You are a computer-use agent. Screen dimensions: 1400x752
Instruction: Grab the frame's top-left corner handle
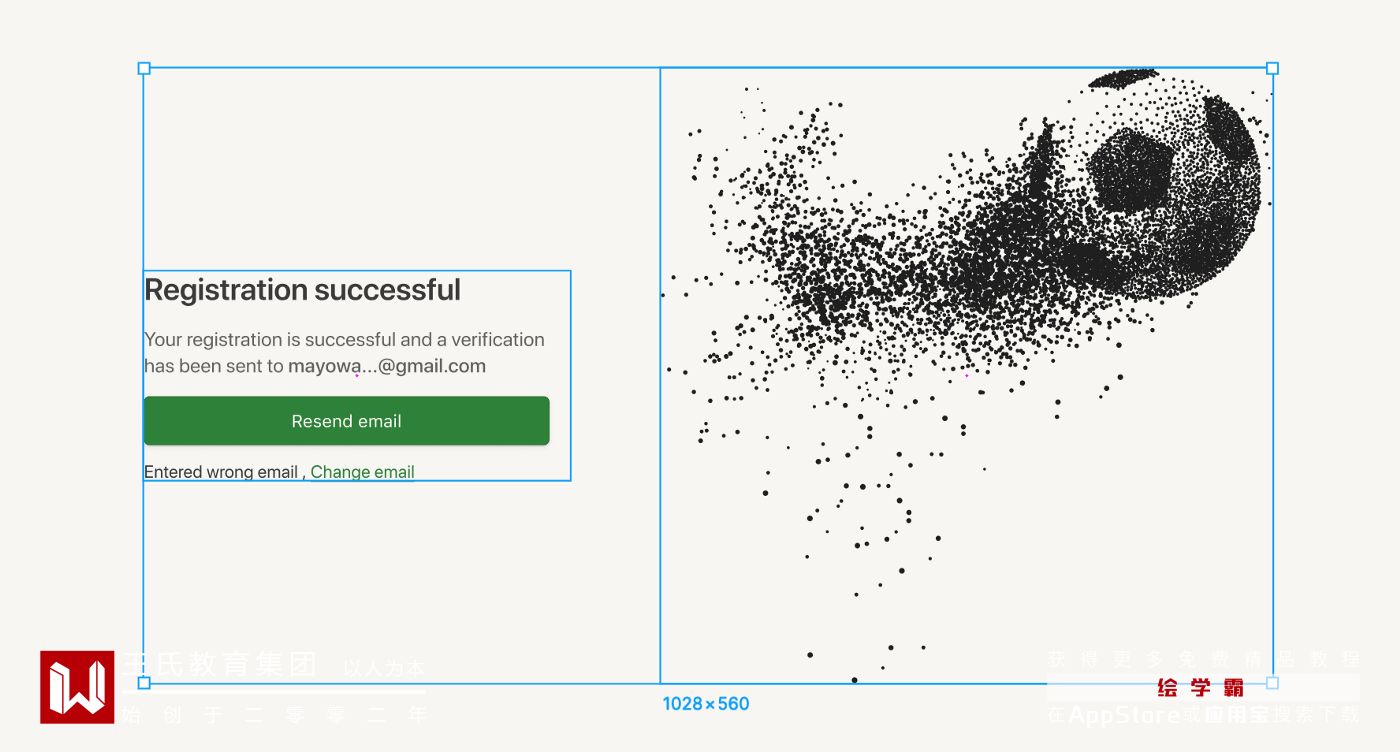click(x=144, y=68)
